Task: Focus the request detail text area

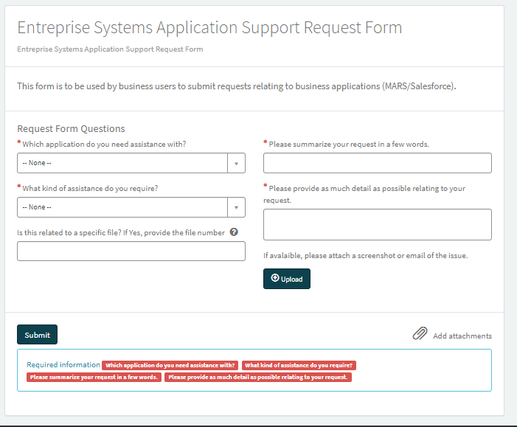Action: [377, 225]
